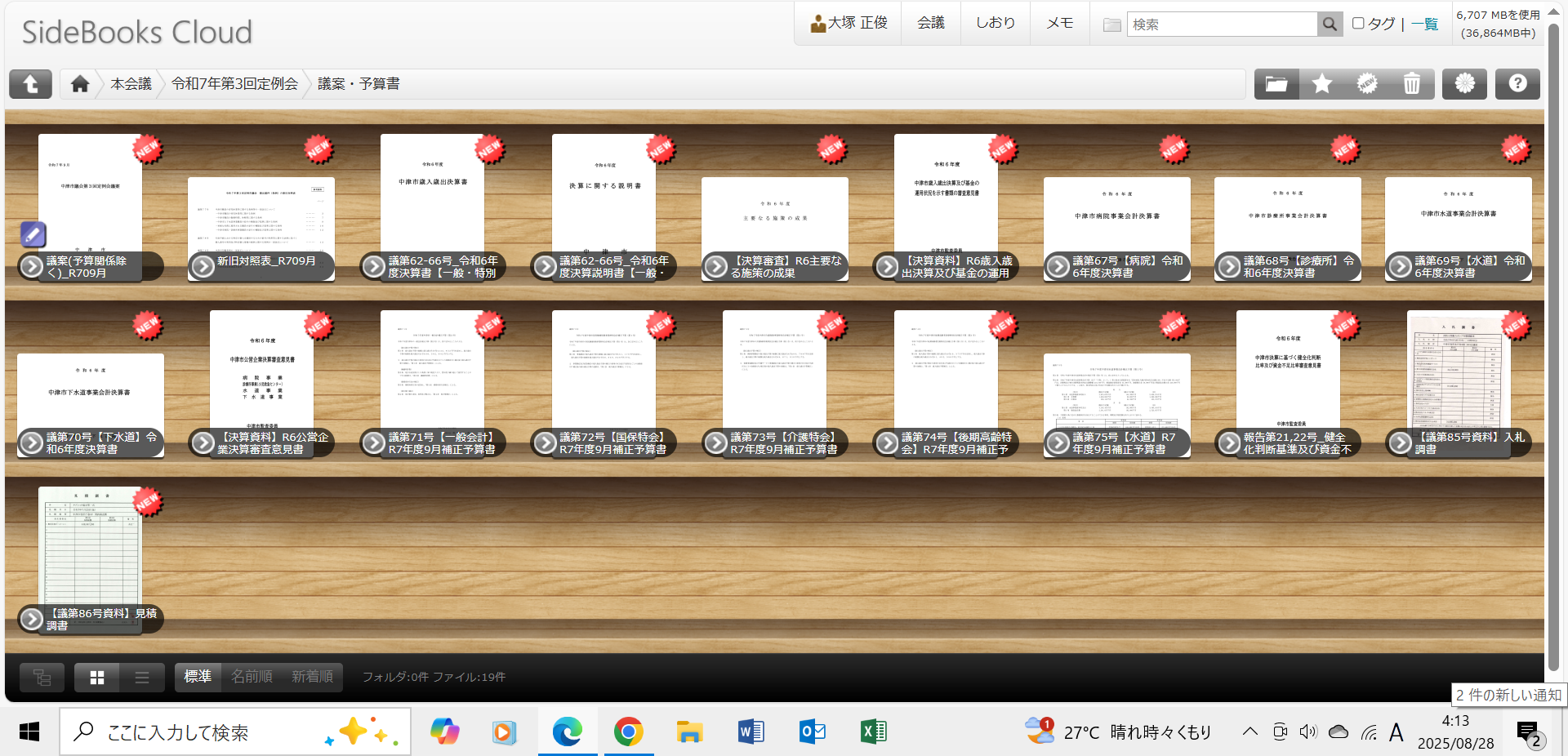
Task: Expand arrow for 議第67号【病院】document
Action: [1058, 266]
